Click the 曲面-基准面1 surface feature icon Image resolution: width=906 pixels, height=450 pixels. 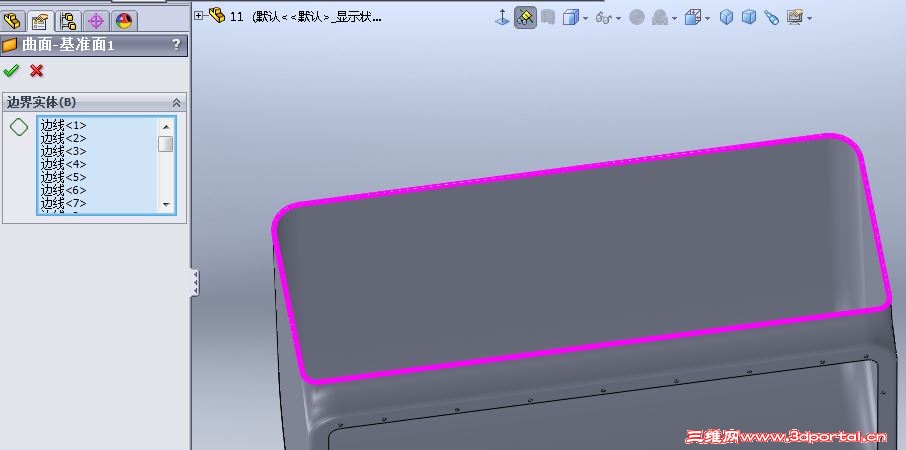(x=9, y=45)
